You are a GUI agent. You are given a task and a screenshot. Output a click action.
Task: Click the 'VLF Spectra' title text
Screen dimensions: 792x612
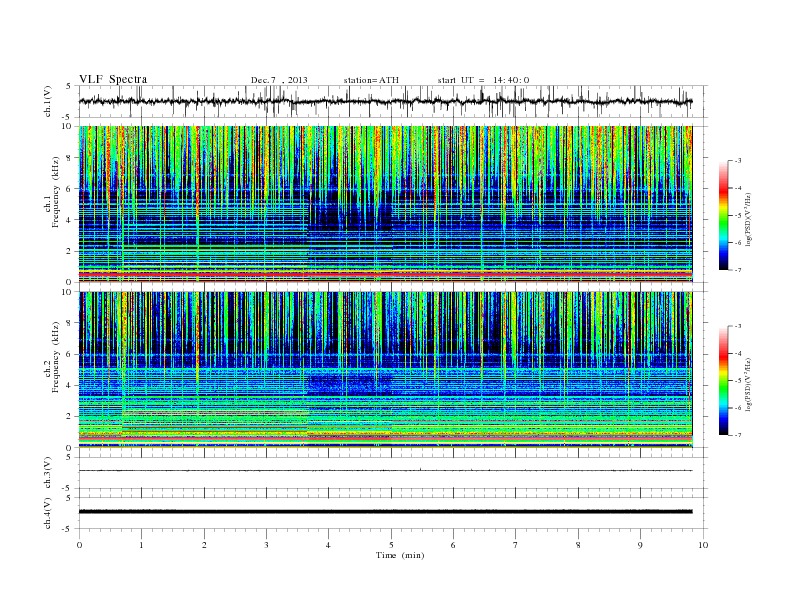tap(113, 79)
